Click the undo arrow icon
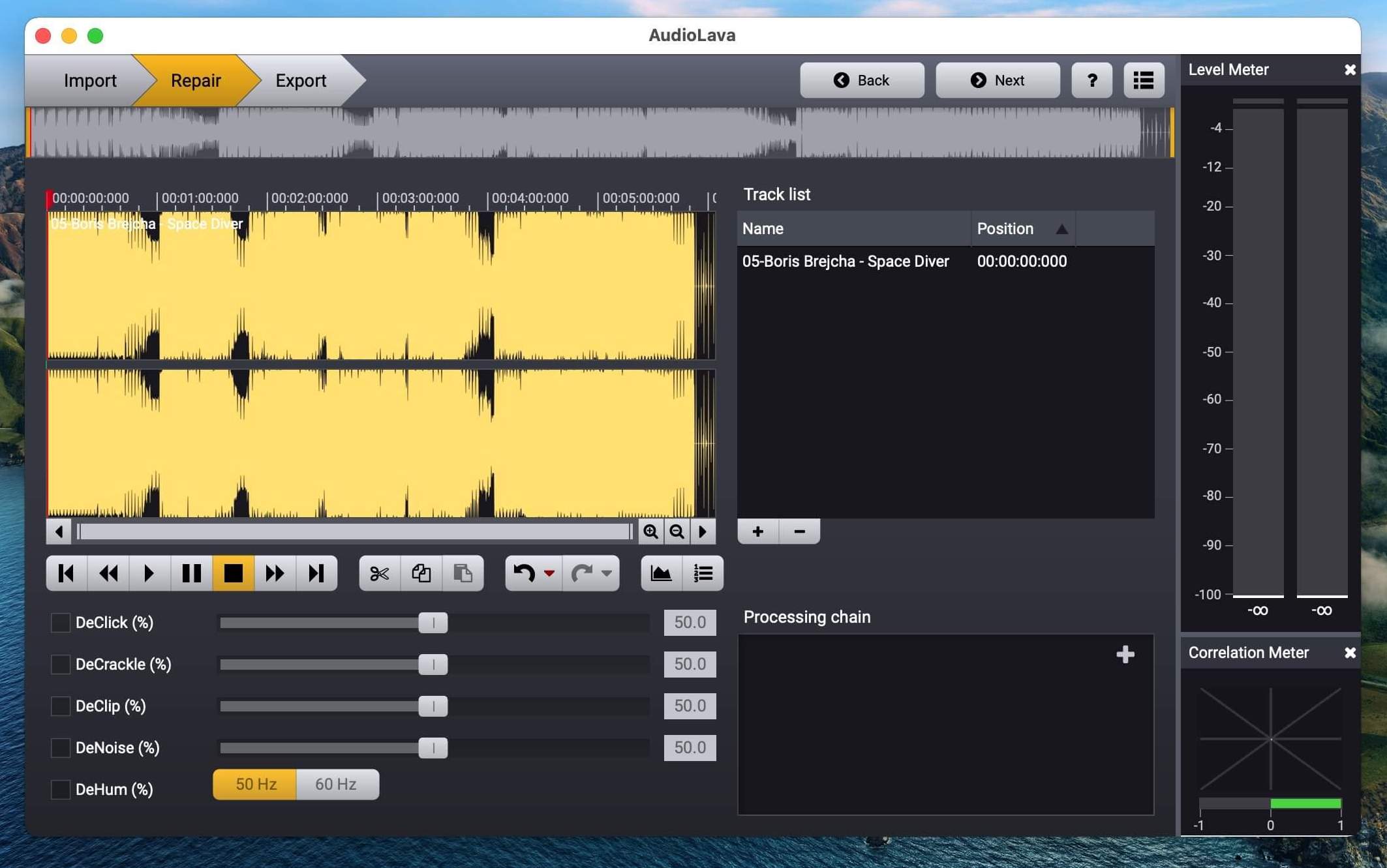This screenshot has height=868, width=1387. point(524,573)
